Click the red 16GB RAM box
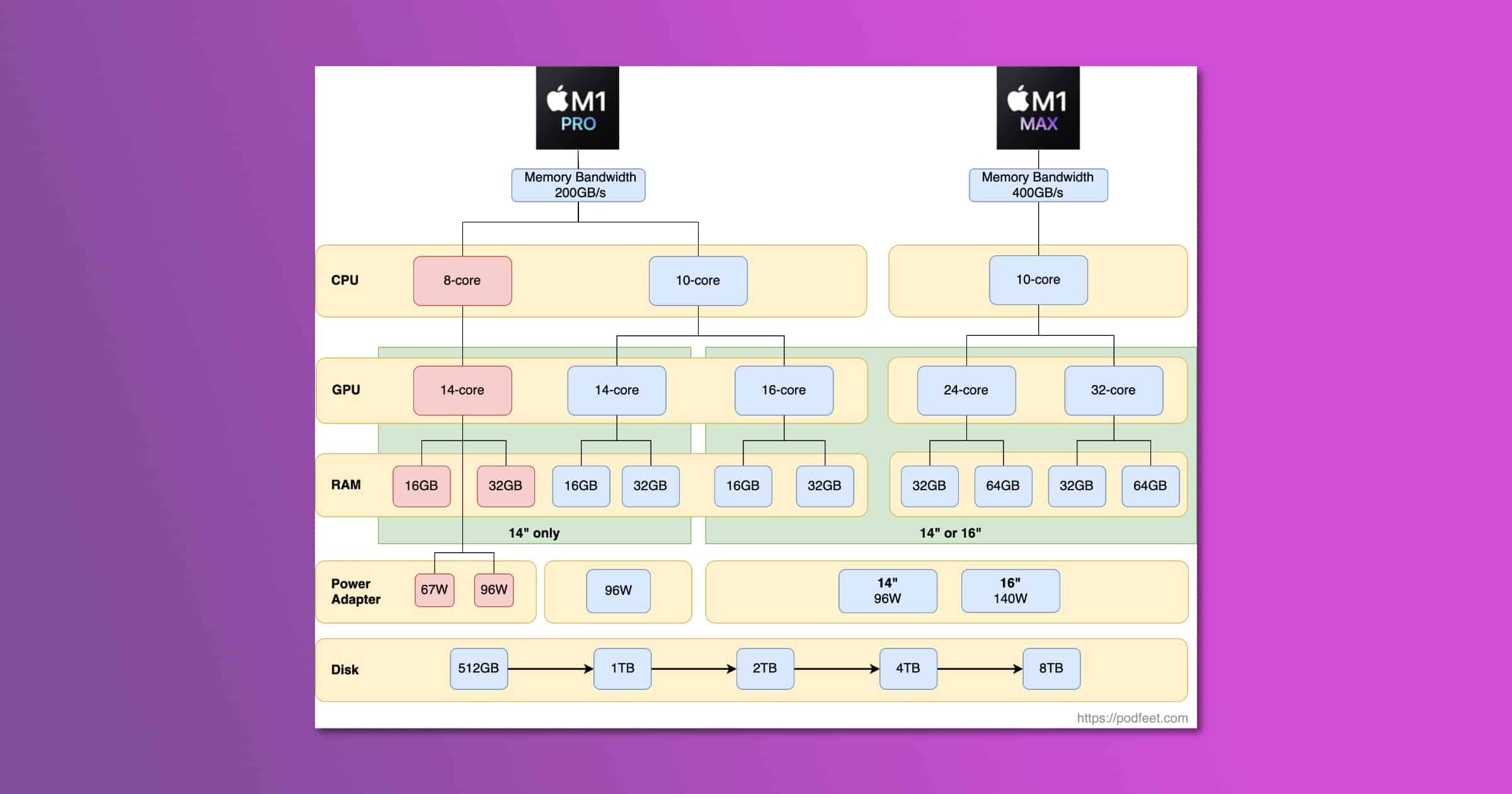 (421, 486)
